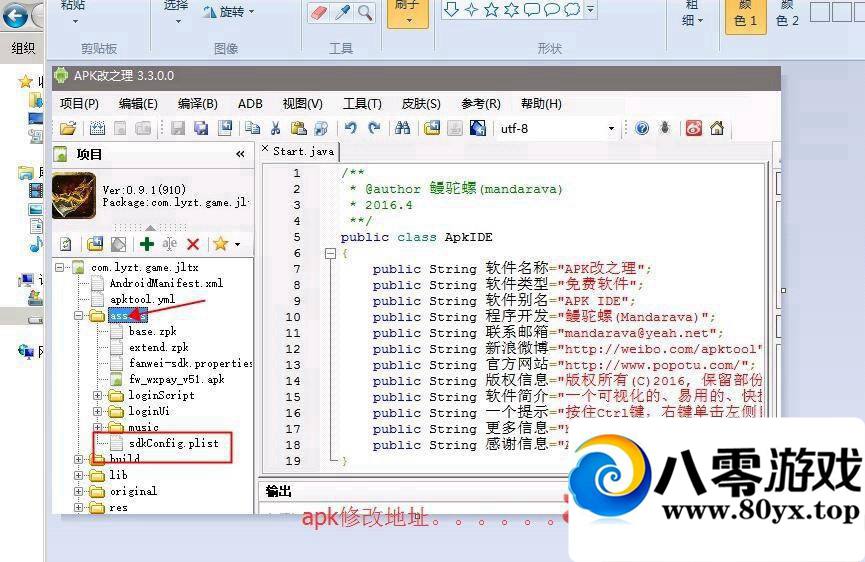Click the home house icon

tap(717, 129)
